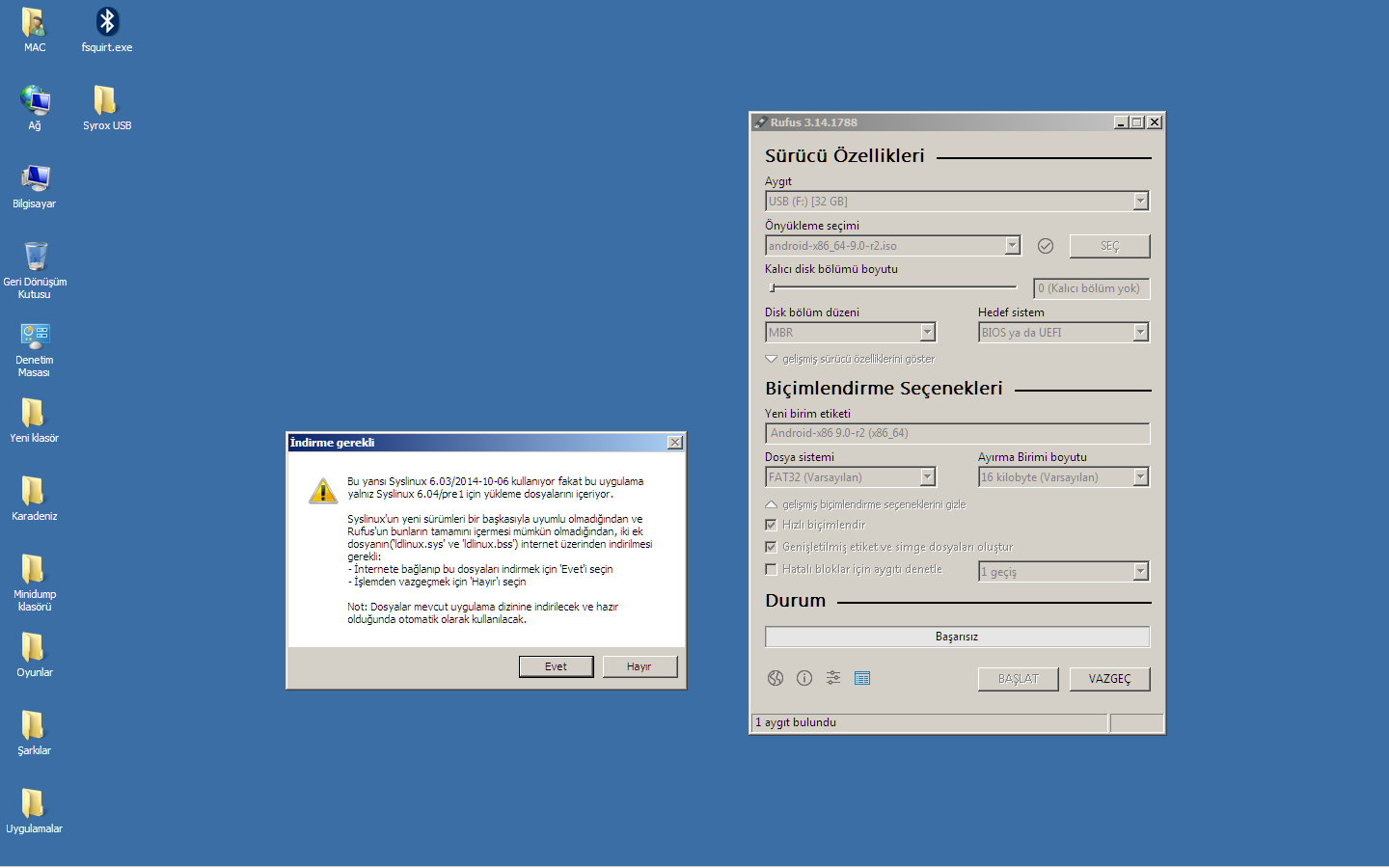
Task: Click the Rufus language globe icon
Action: (776, 678)
